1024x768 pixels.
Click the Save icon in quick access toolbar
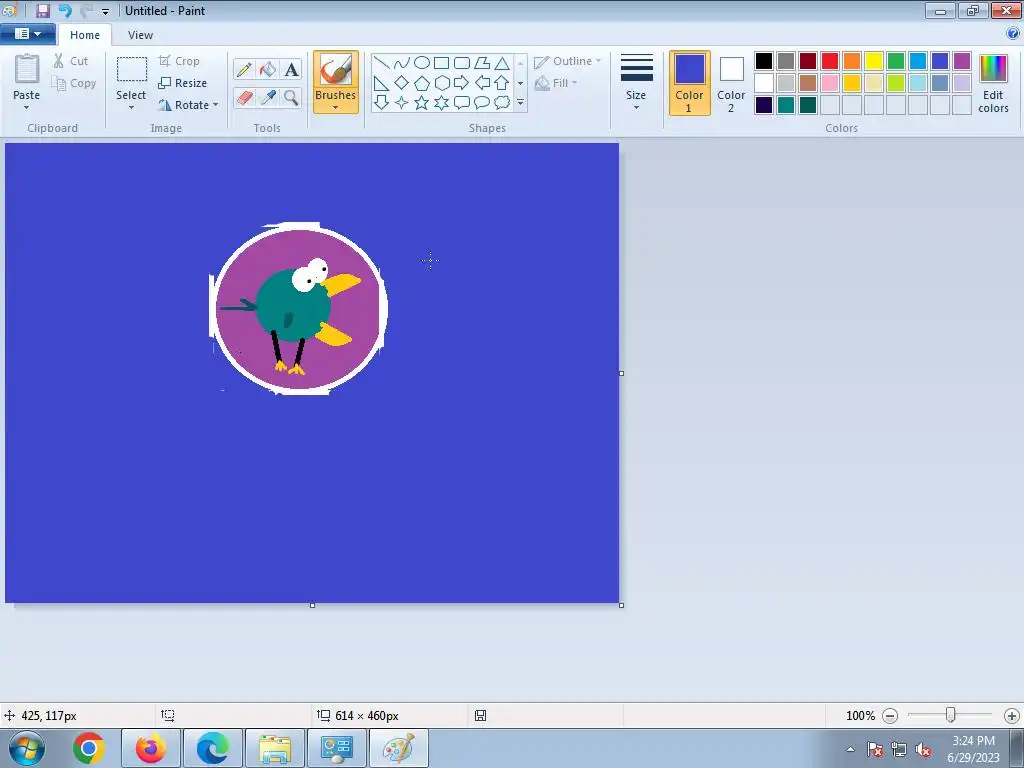pos(43,11)
